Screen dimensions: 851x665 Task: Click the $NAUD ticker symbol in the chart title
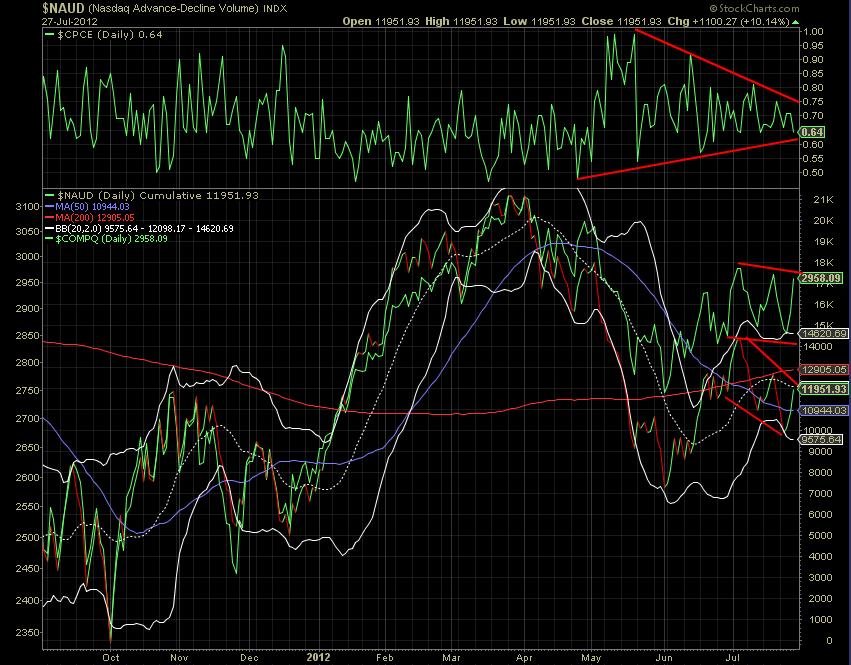pos(63,8)
